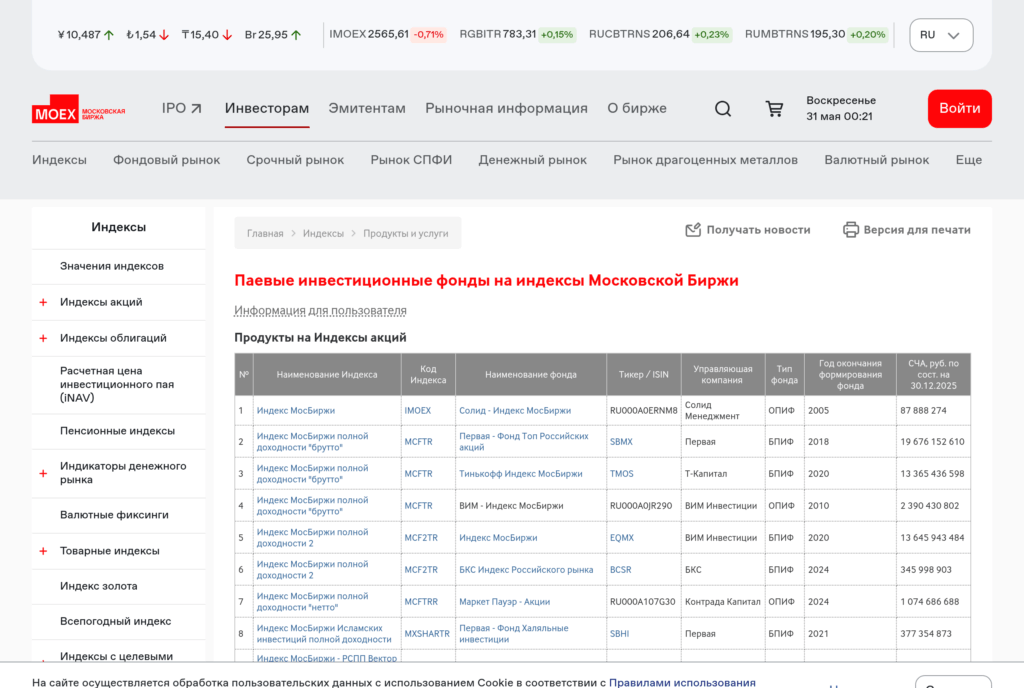Go to Фондовый рынок menu item
The width and height of the screenshot is (1024, 688).
(x=167, y=160)
